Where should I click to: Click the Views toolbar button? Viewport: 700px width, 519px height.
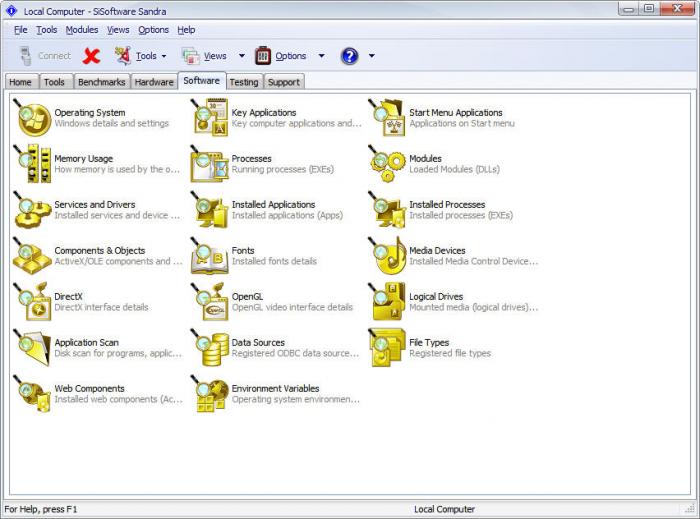205,56
